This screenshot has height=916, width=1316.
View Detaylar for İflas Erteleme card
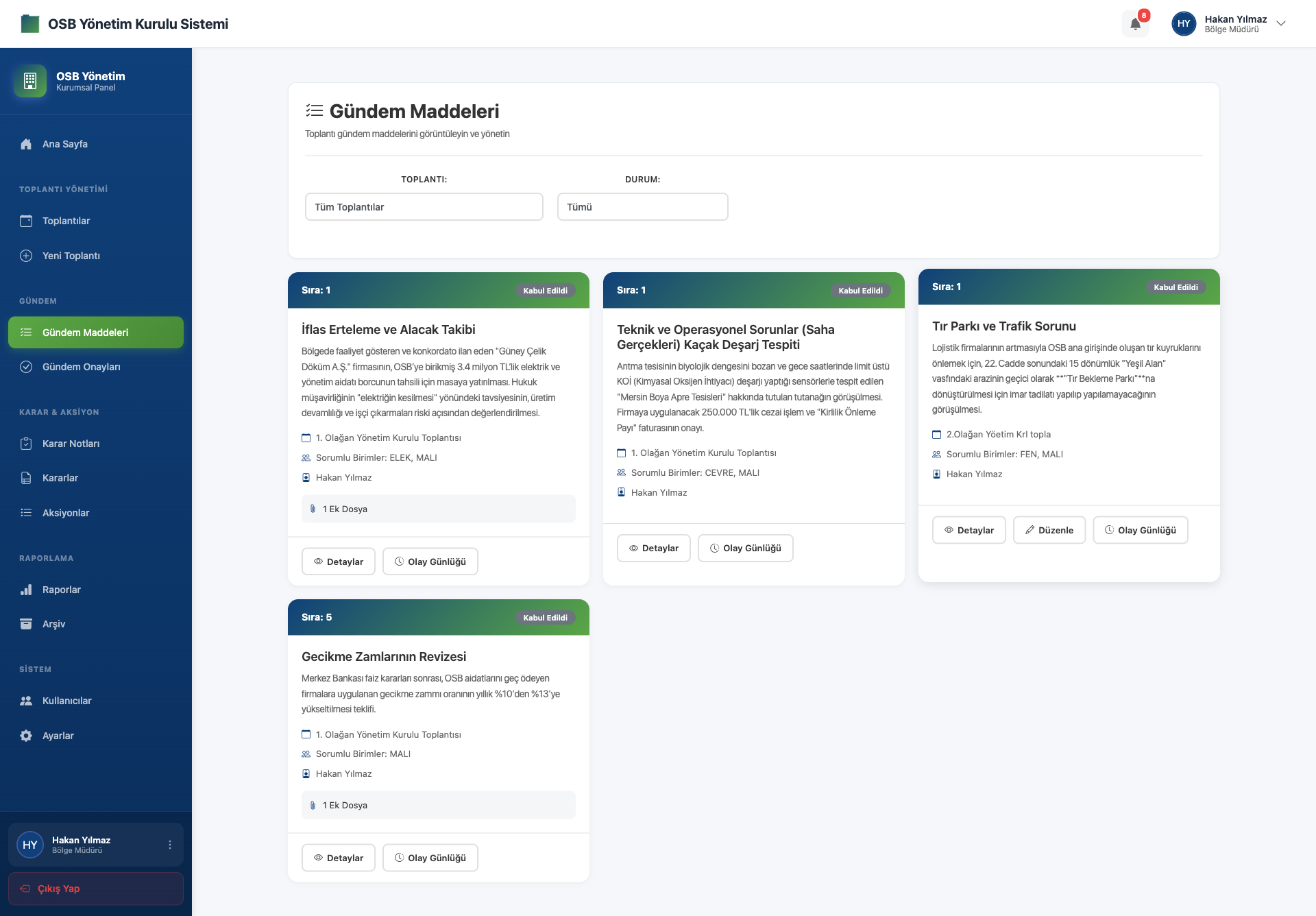pos(338,562)
